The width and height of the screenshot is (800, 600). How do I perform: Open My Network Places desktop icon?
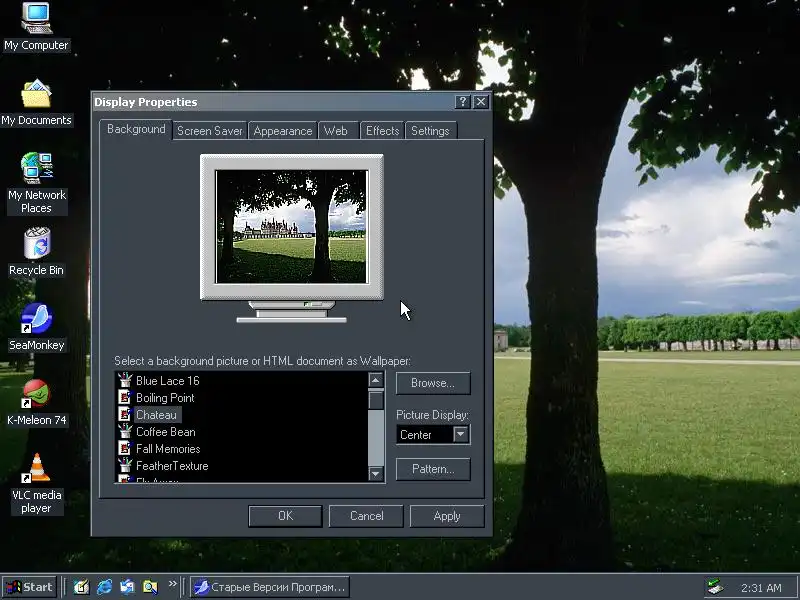tap(36, 183)
